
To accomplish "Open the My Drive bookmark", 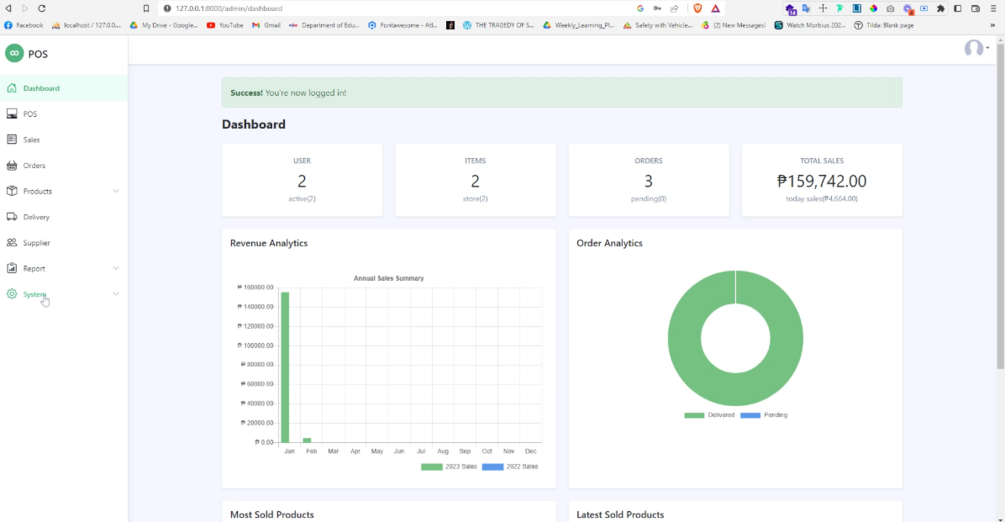I will tap(163, 25).
